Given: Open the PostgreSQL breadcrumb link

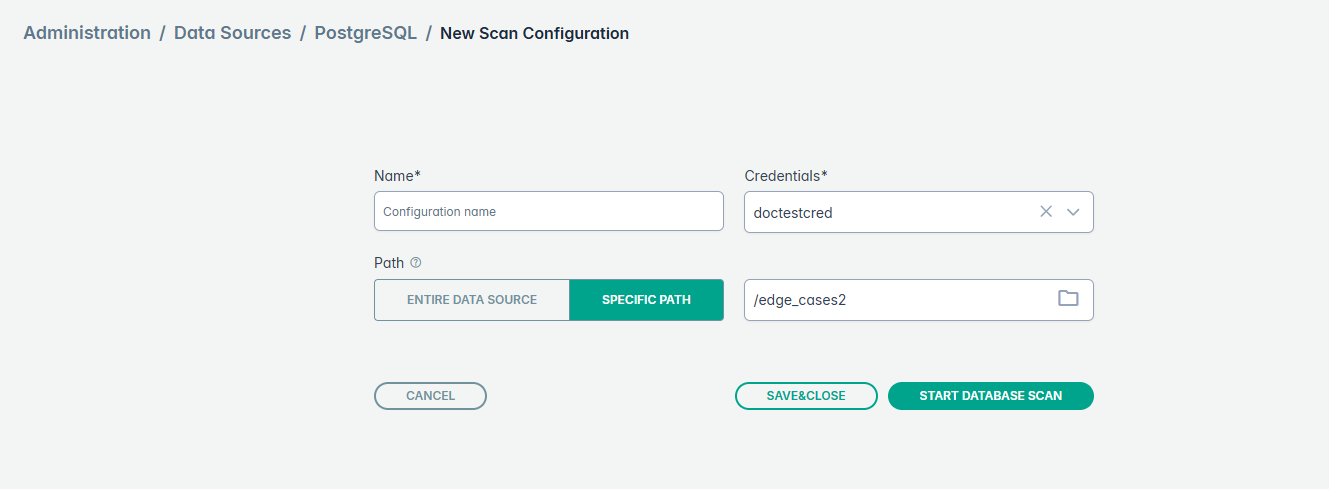Looking at the screenshot, I should click(365, 33).
